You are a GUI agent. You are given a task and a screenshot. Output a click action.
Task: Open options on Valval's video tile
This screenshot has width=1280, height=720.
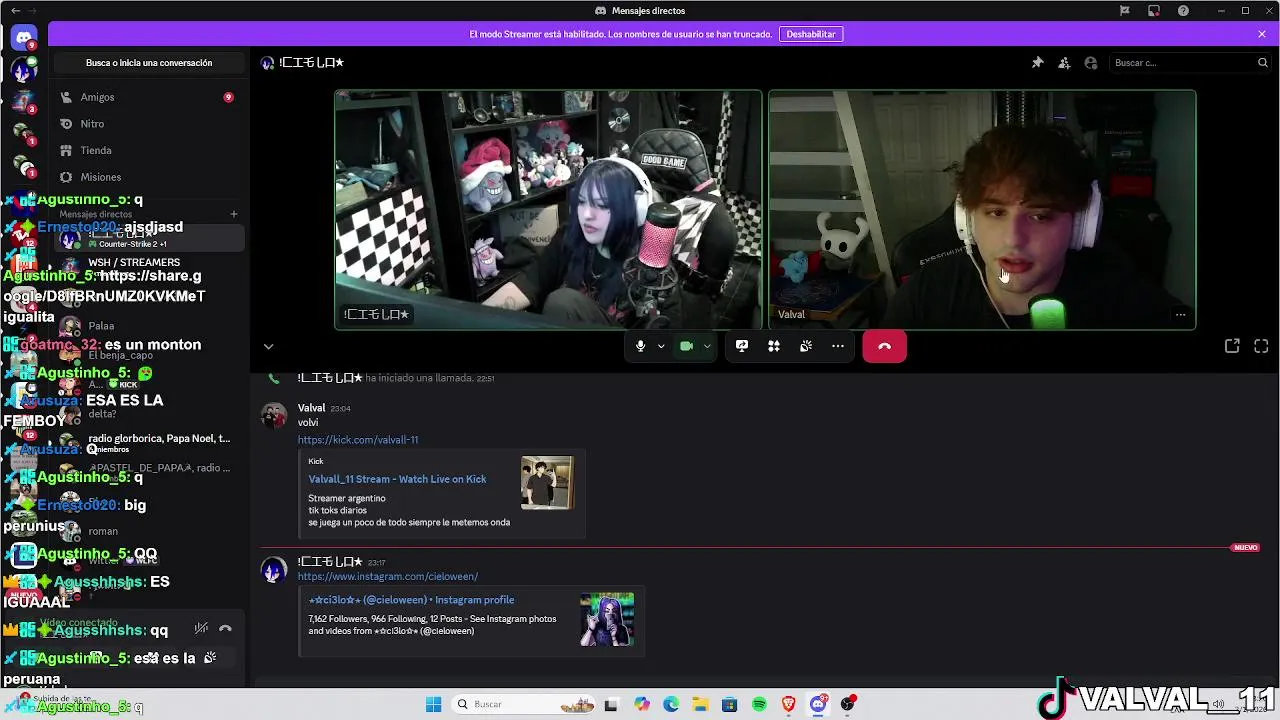1180,315
